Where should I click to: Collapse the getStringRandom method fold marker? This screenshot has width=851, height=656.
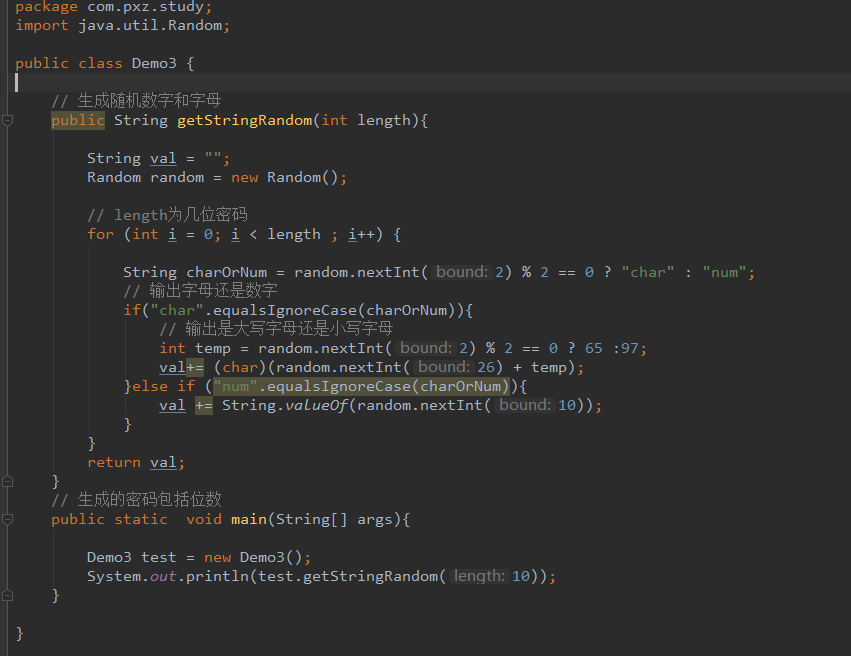8,120
